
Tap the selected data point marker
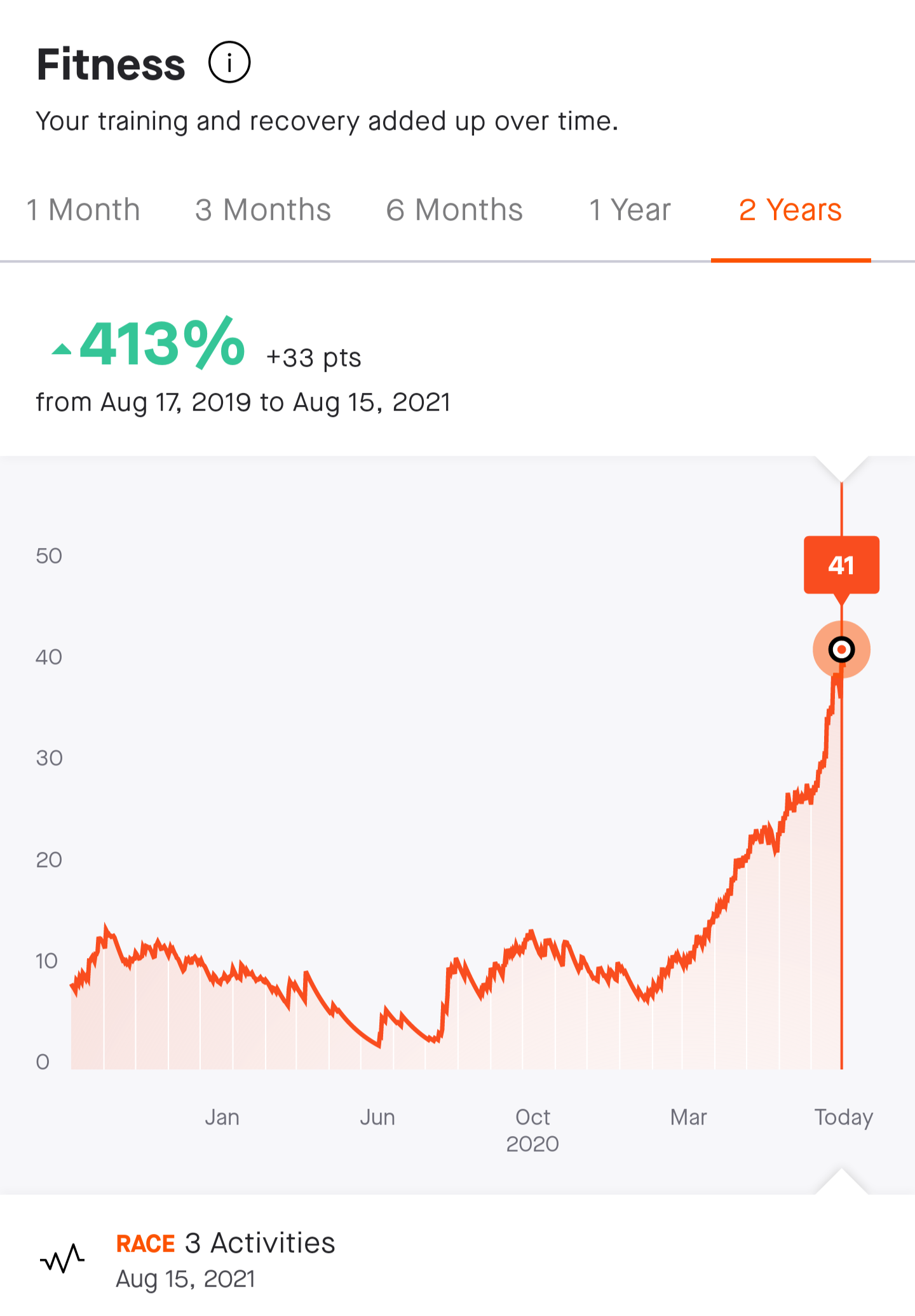click(841, 650)
